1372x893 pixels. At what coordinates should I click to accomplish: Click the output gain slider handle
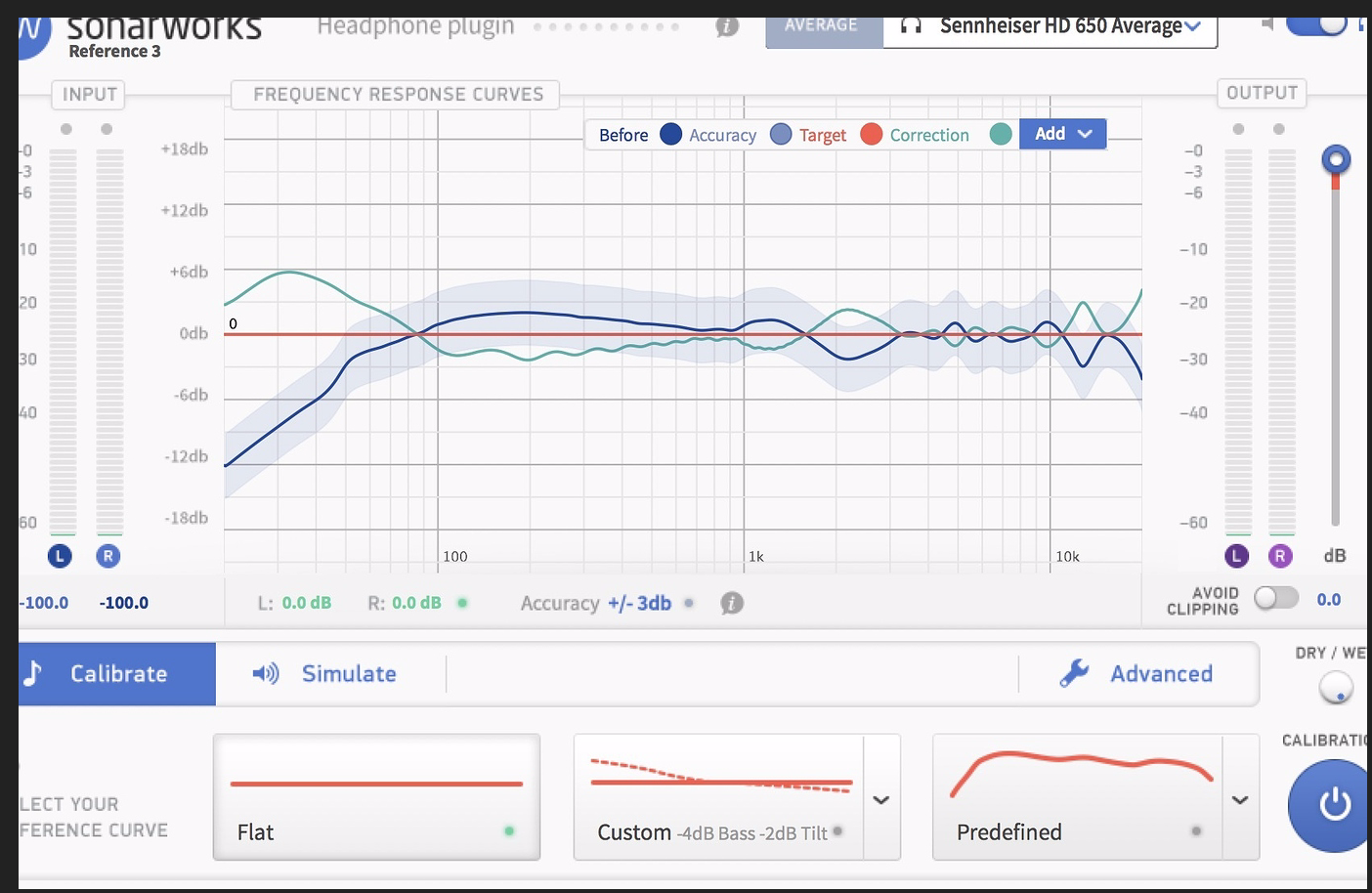(1336, 159)
